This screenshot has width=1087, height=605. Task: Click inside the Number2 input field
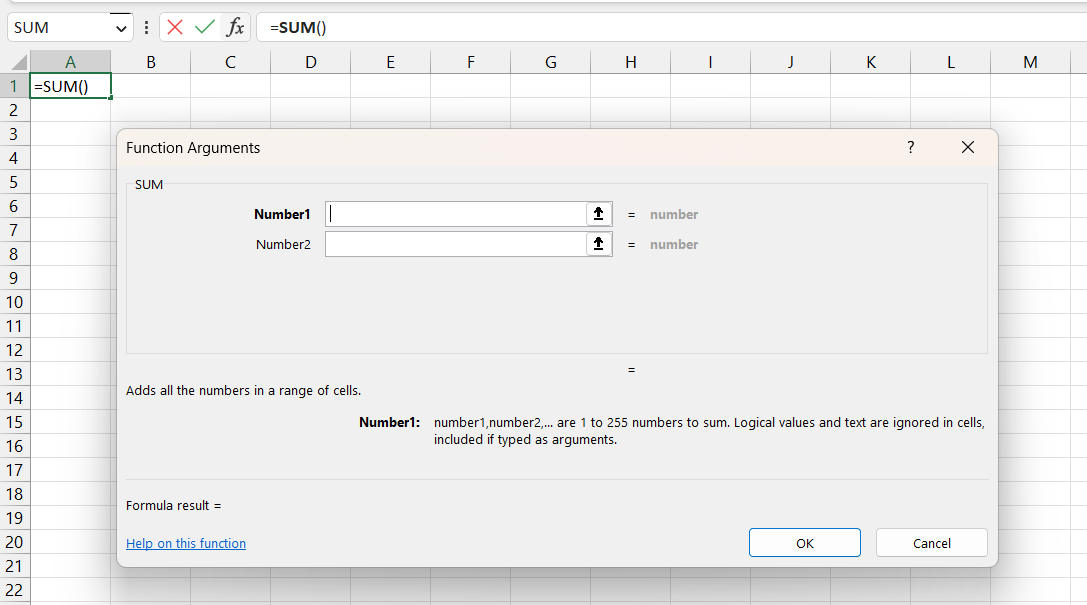click(x=455, y=244)
